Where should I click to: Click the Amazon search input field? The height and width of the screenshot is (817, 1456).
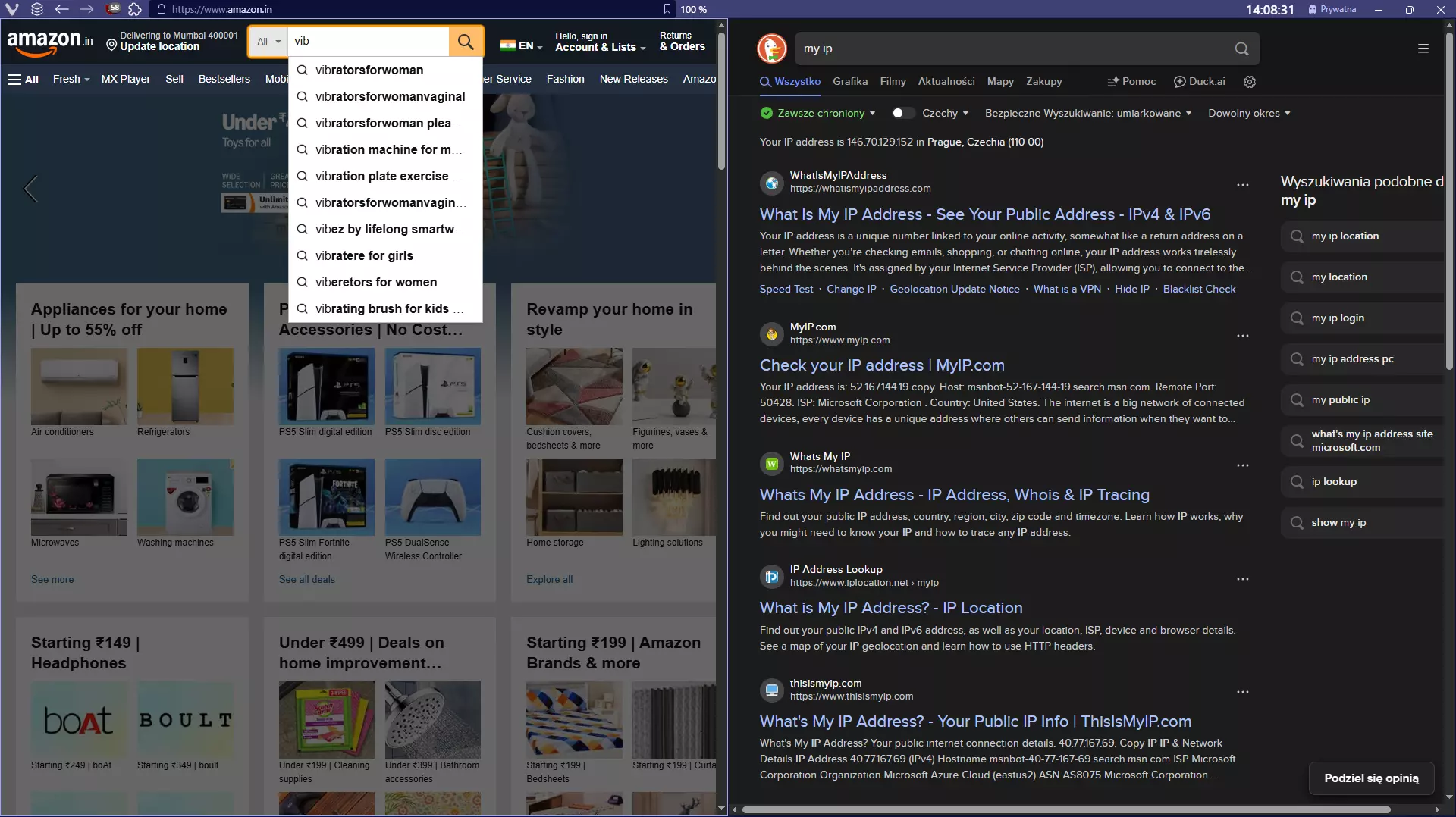tap(369, 42)
